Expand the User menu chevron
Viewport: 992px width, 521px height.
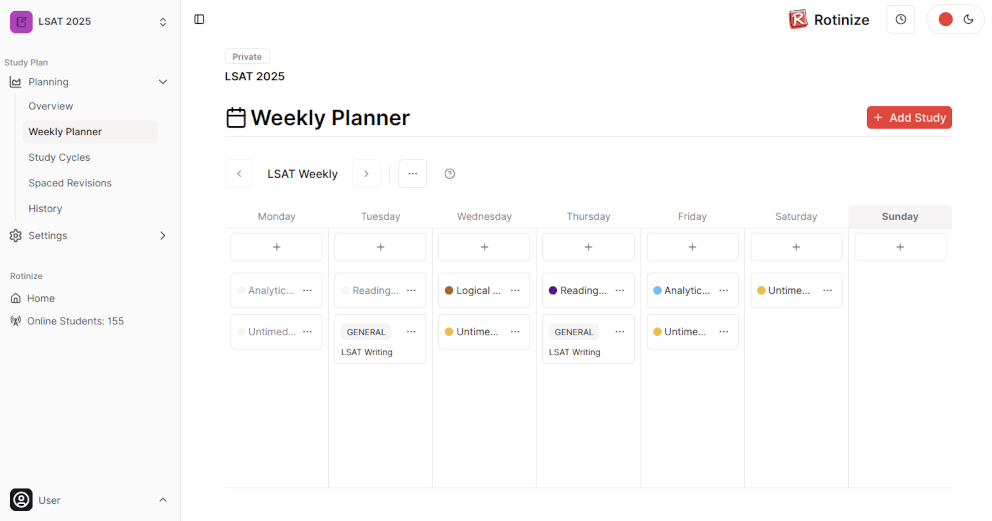(163, 500)
